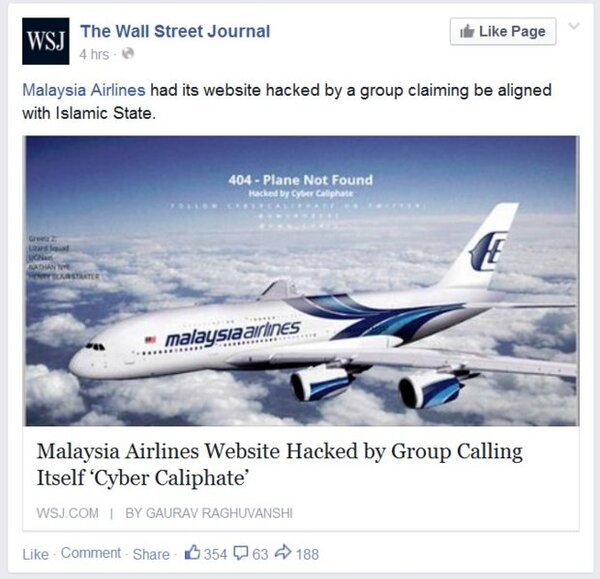Open the hacked airplane article image
The width and height of the screenshot is (600, 579).
(x=302, y=281)
